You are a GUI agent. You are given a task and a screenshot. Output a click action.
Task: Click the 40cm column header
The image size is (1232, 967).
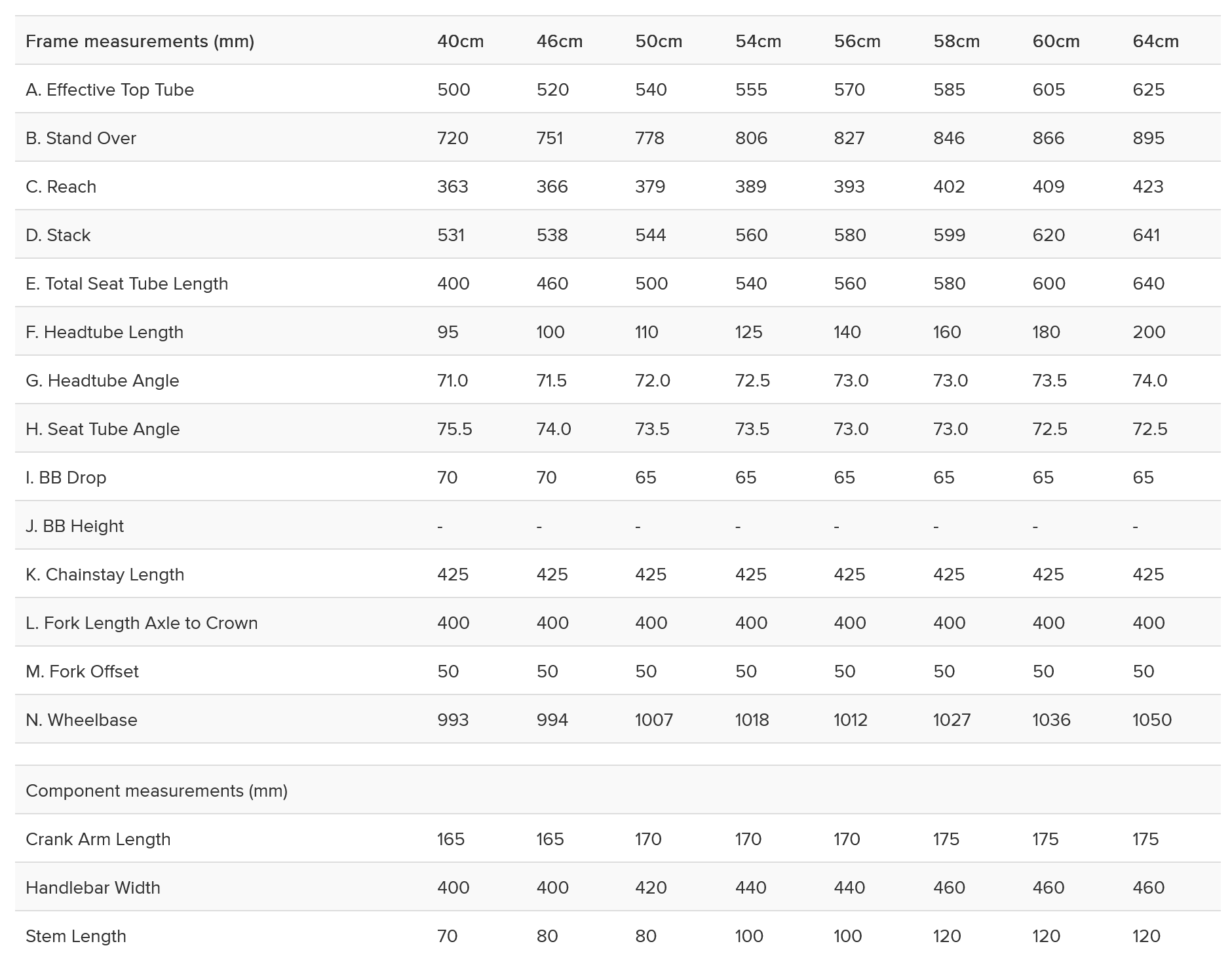click(x=460, y=41)
